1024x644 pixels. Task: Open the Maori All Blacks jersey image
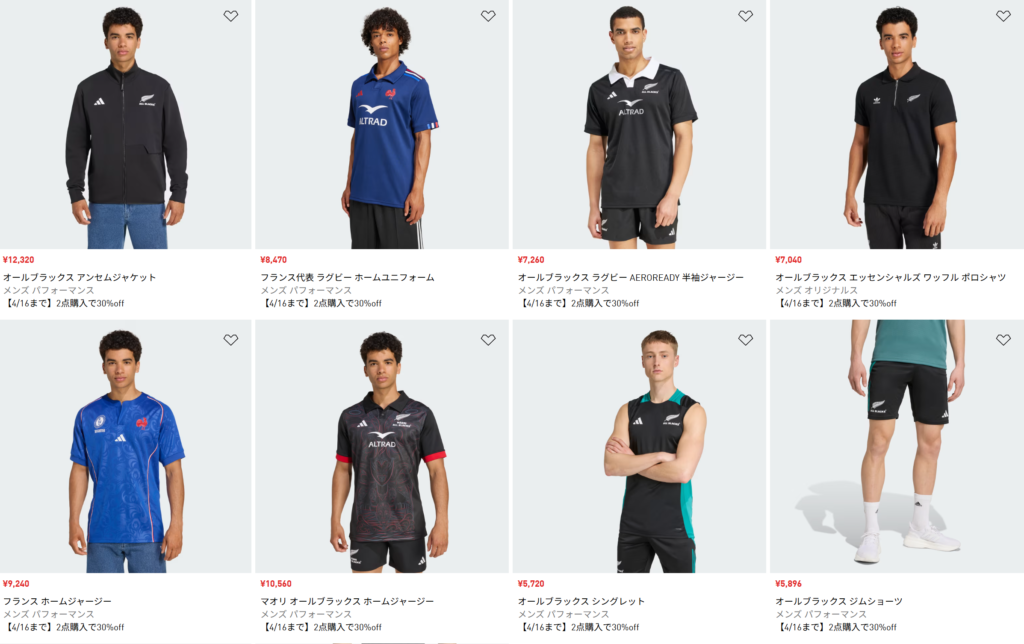pyautogui.click(x=383, y=450)
